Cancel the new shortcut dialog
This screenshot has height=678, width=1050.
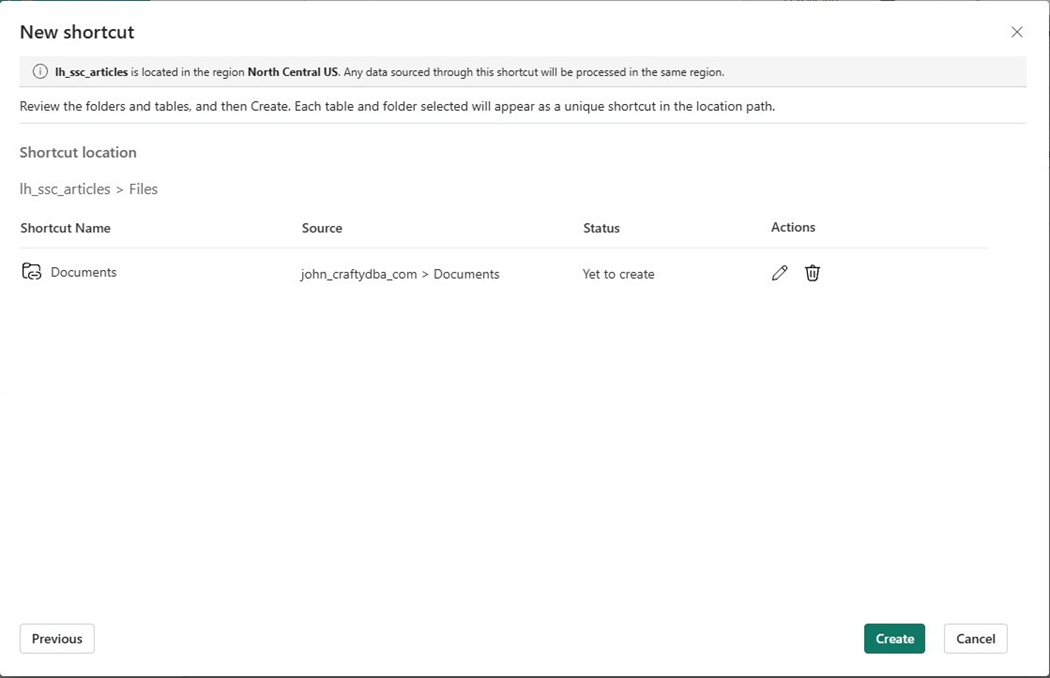(975, 639)
